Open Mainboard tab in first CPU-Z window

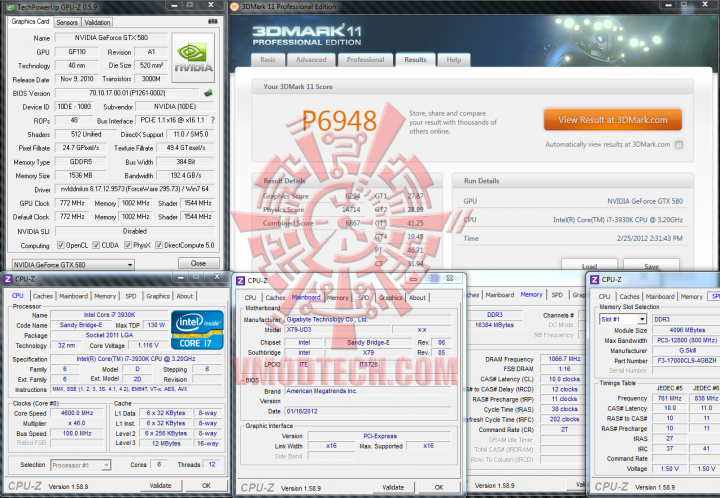click(73, 296)
